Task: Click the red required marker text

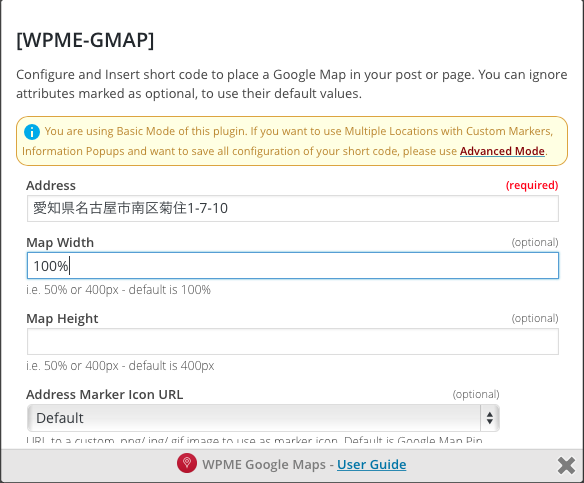Action: [x=532, y=185]
